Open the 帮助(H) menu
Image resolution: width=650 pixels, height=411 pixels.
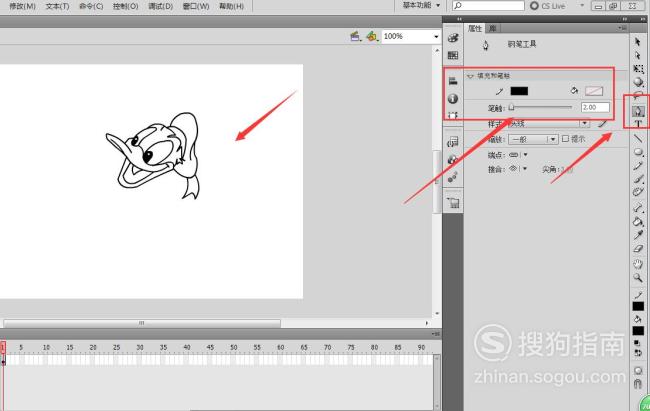click(231, 6)
